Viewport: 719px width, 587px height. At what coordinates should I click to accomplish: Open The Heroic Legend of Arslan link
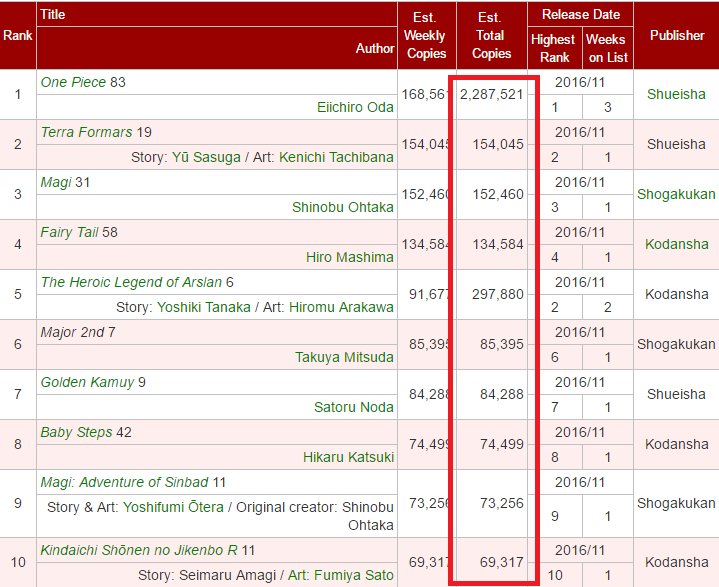(131, 282)
